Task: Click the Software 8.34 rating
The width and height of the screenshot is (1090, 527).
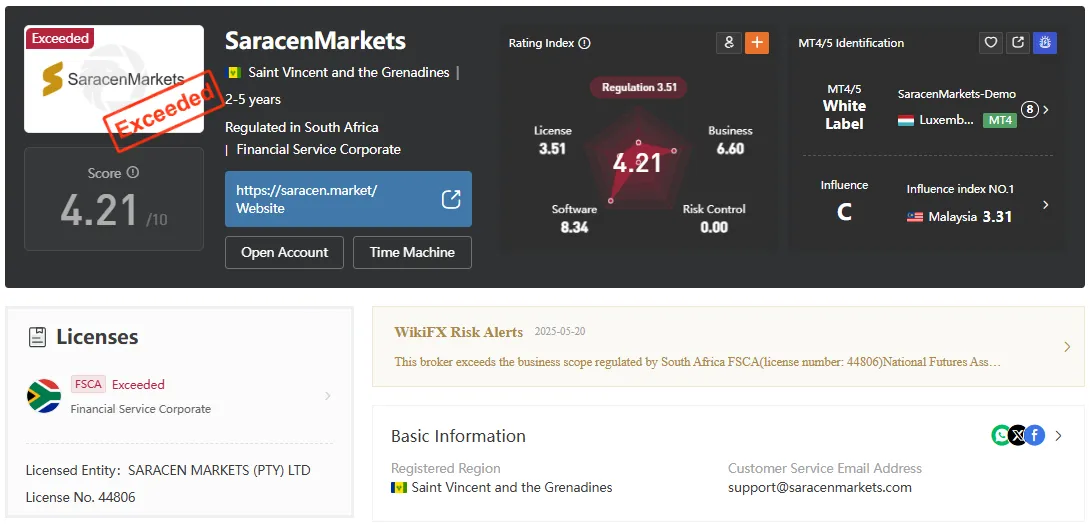Action: [574, 218]
